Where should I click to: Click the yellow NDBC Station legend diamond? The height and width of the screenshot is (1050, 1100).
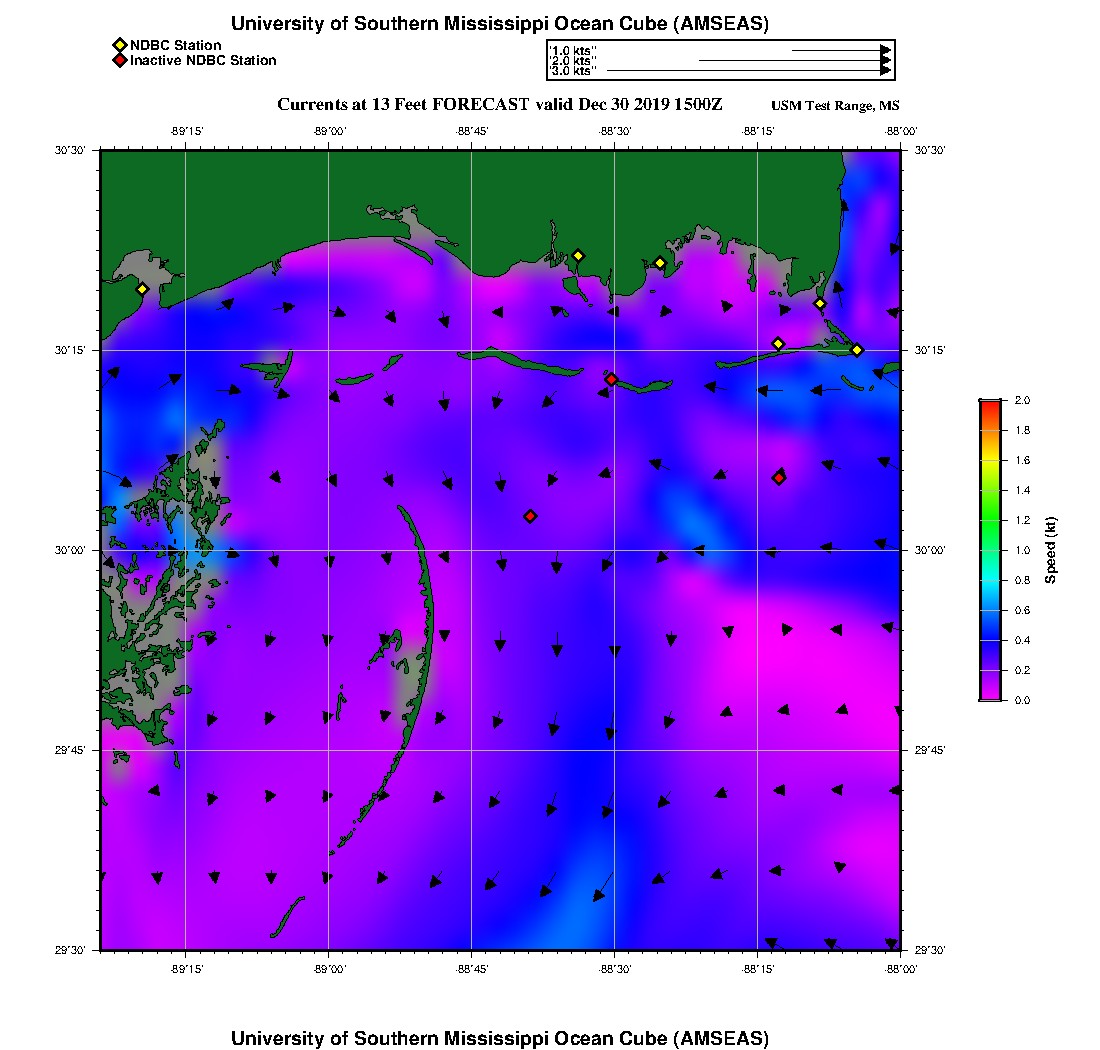click(x=119, y=45)
